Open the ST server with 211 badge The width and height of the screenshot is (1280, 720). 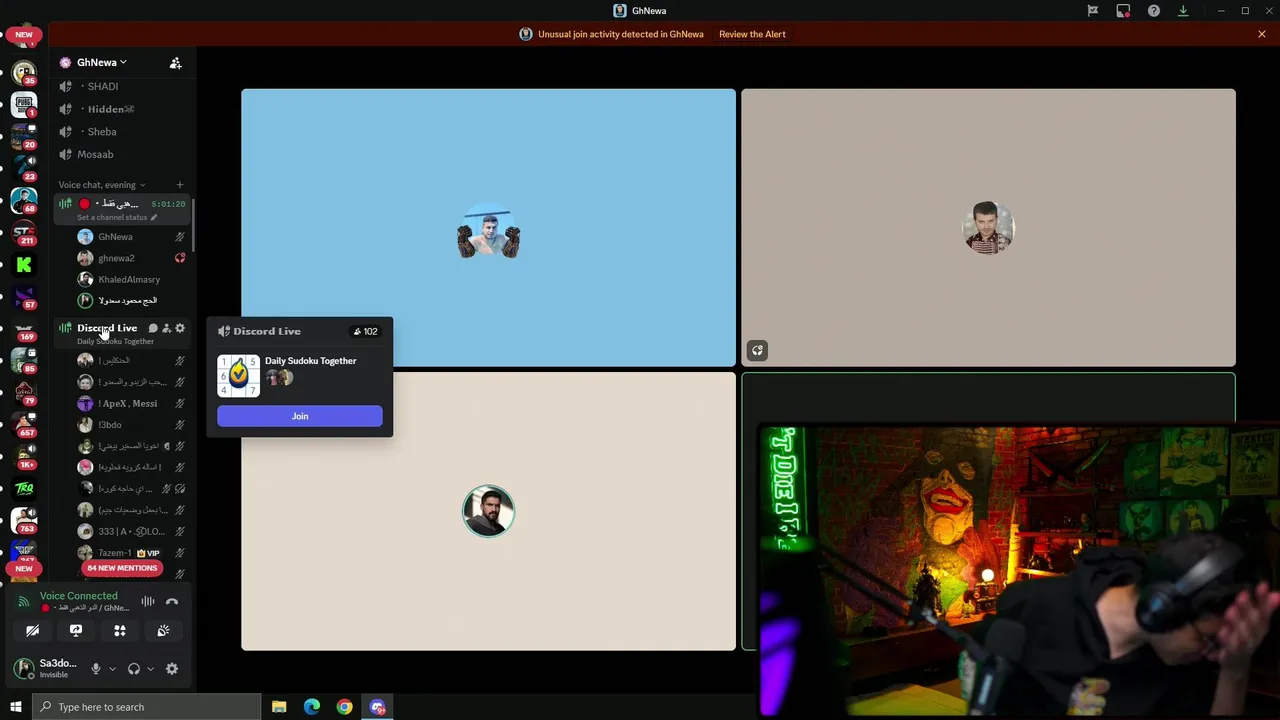[x=24, y=232]
